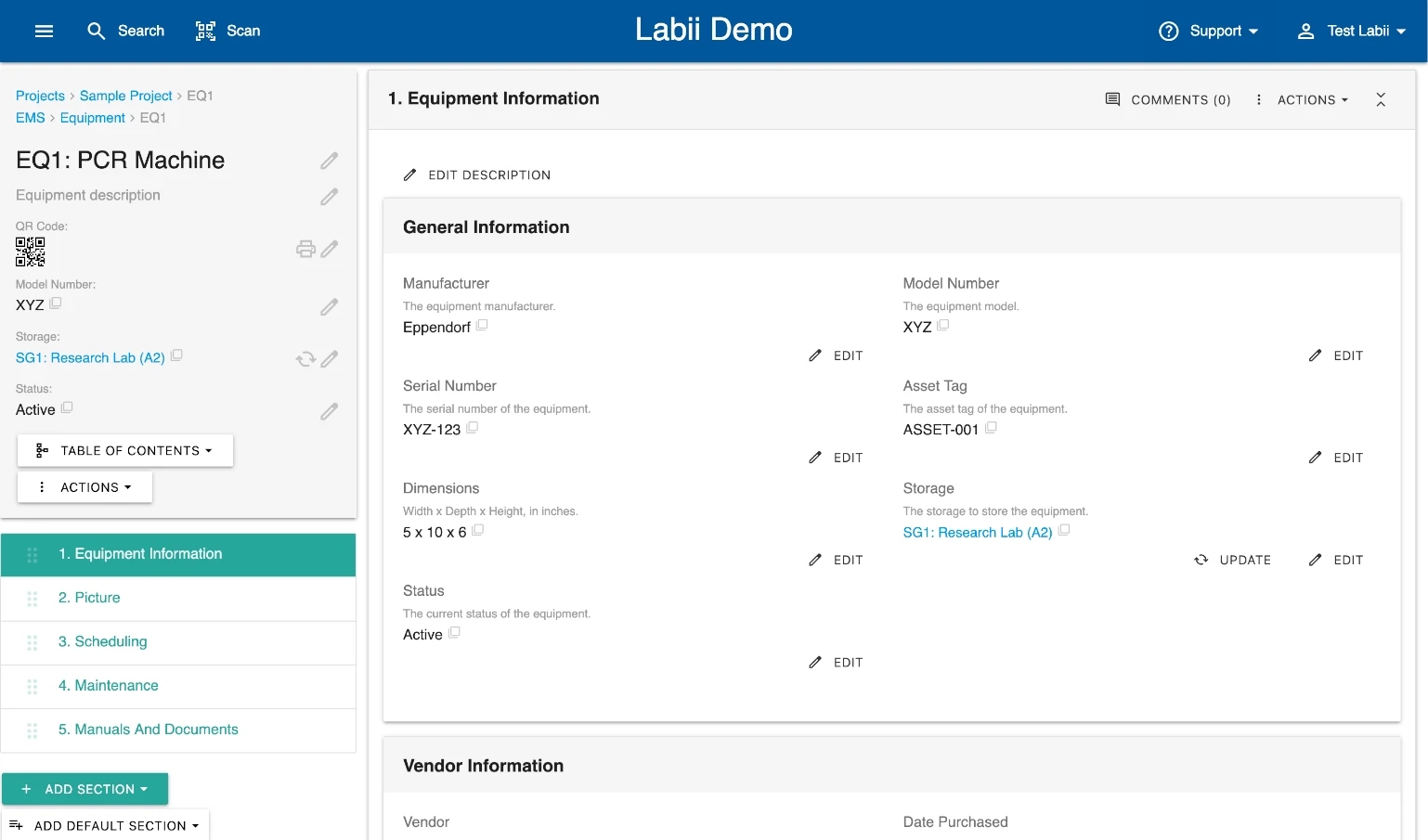Copy the Eppendorf manufacturer value
The height and width of the screenshot is (840, 1428).
pos(482,326)
